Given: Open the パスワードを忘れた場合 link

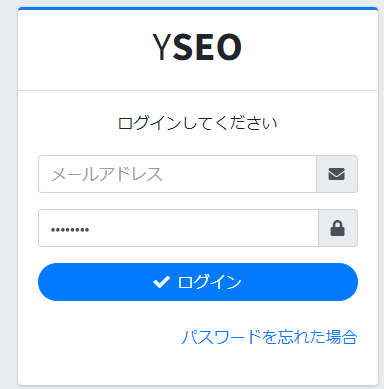Looking at the screenshot, I should 269,337.
